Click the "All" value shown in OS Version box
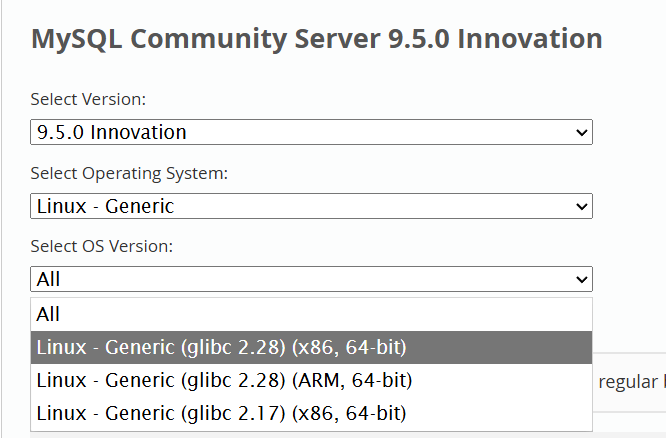 [48, 280]
